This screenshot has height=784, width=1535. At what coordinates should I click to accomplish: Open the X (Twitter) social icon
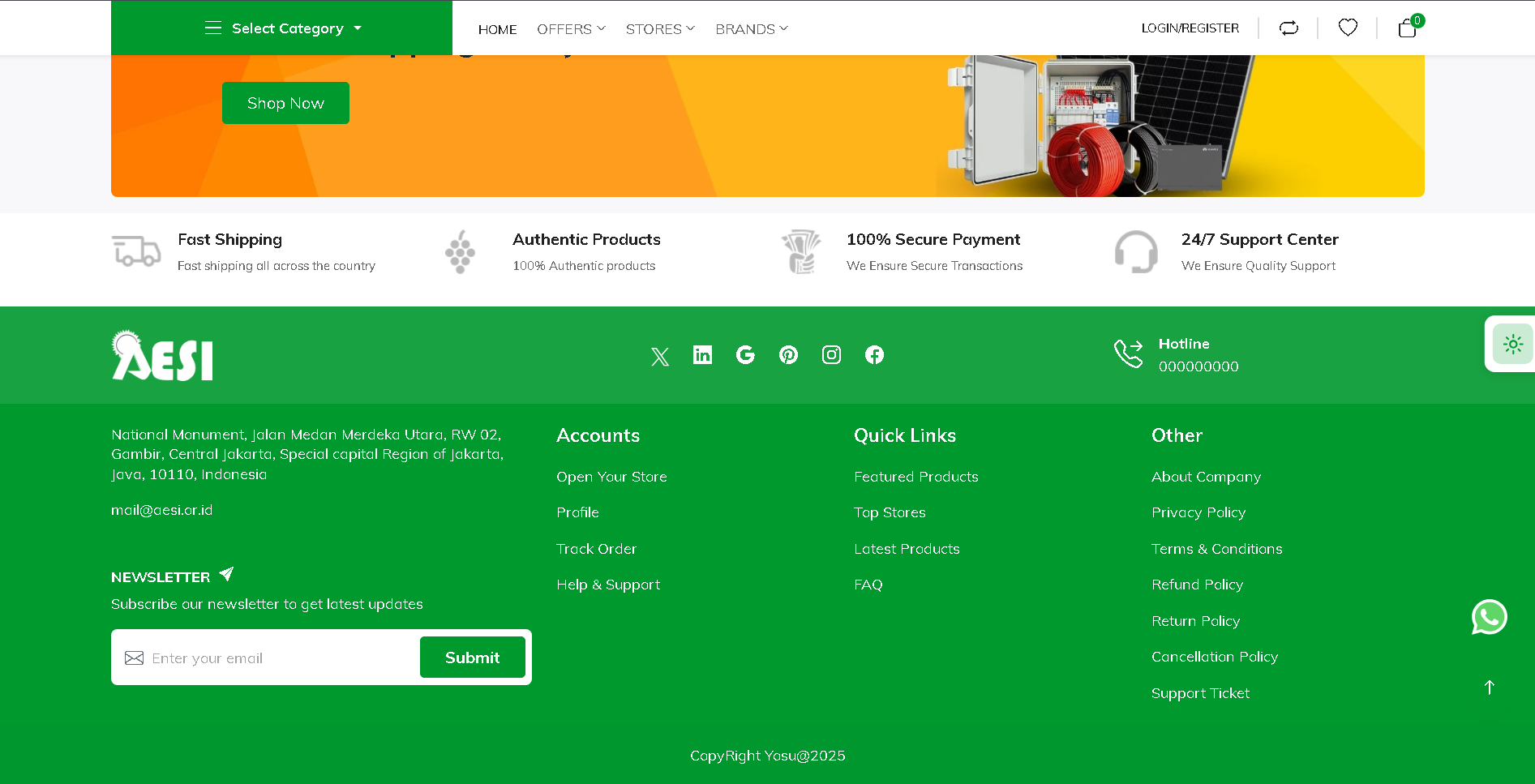point(660,356)
